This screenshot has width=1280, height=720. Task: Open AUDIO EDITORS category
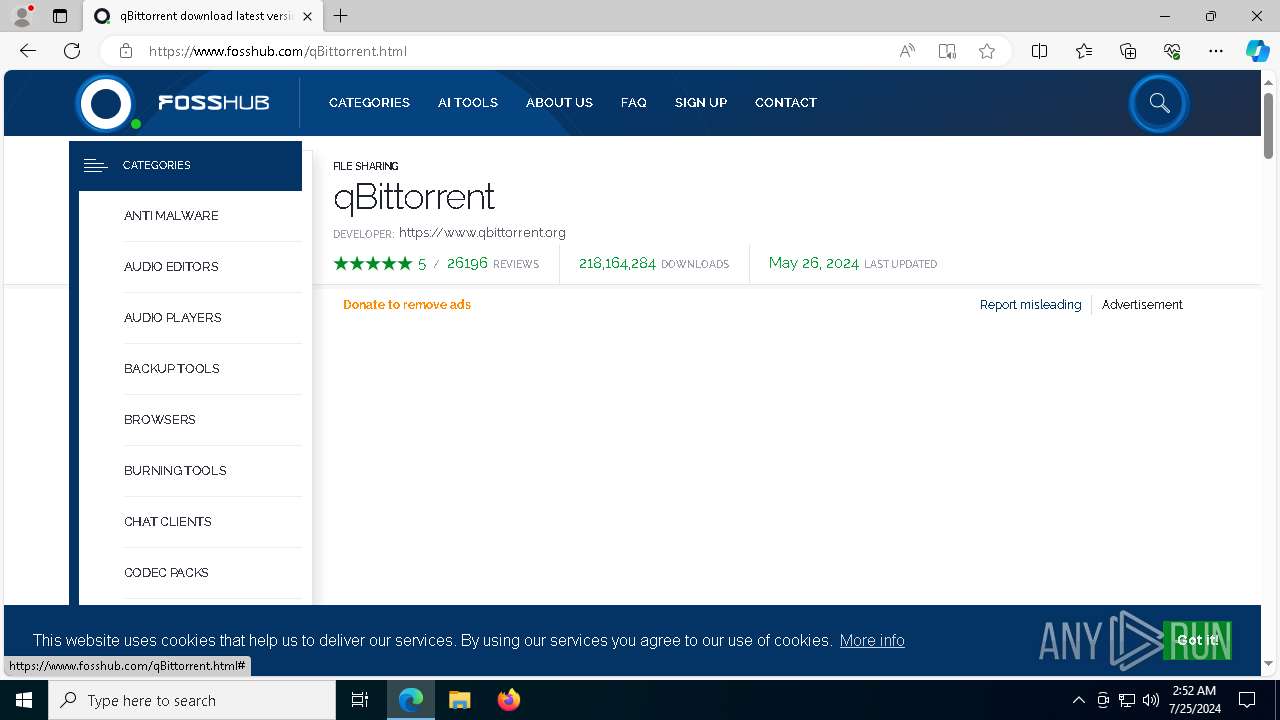(171, 267)
